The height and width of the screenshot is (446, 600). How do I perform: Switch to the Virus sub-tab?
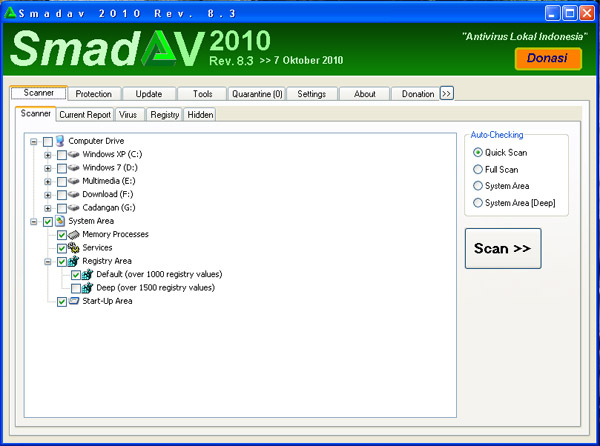point(128,114)
